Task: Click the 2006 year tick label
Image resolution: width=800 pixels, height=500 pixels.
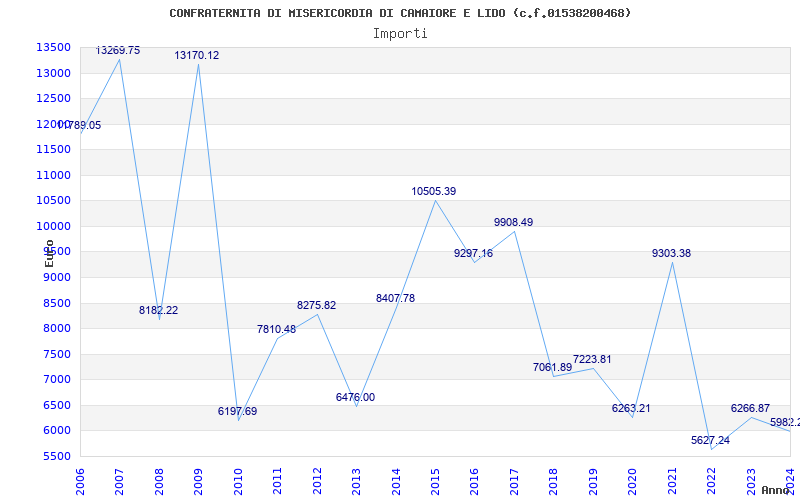Action: (x=80, y=482)
